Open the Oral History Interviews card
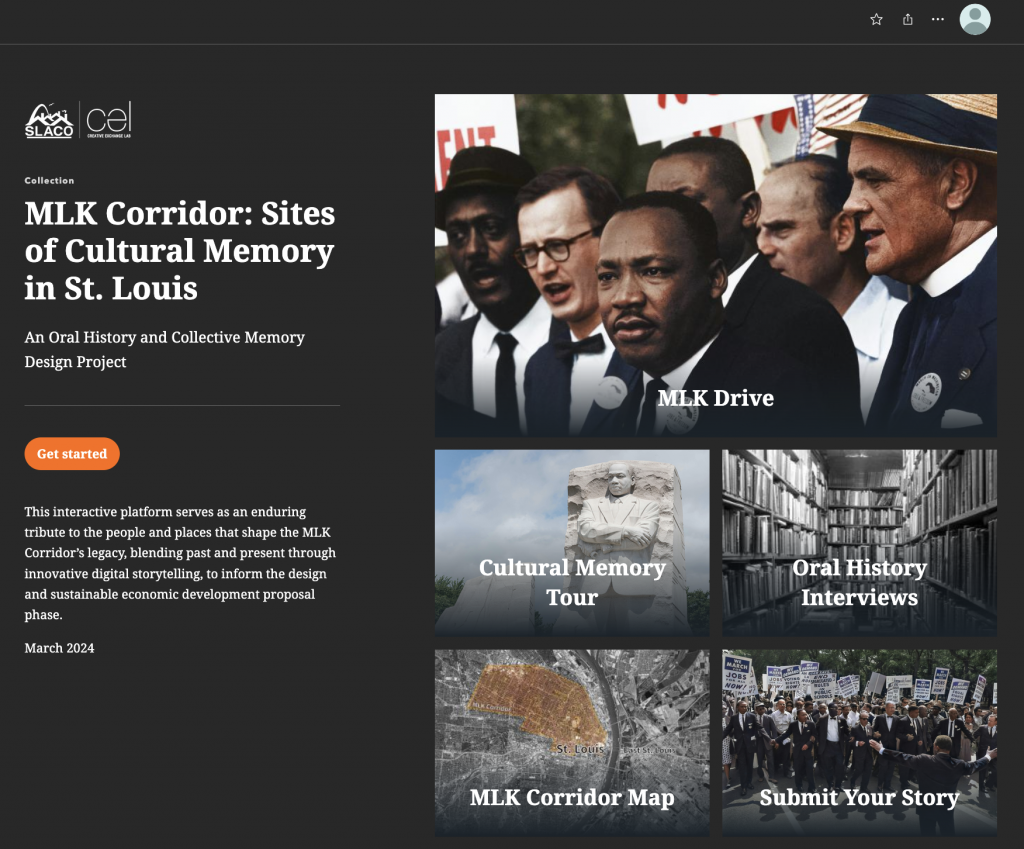This screenshot has width=1024, height=849. [859, 543]
